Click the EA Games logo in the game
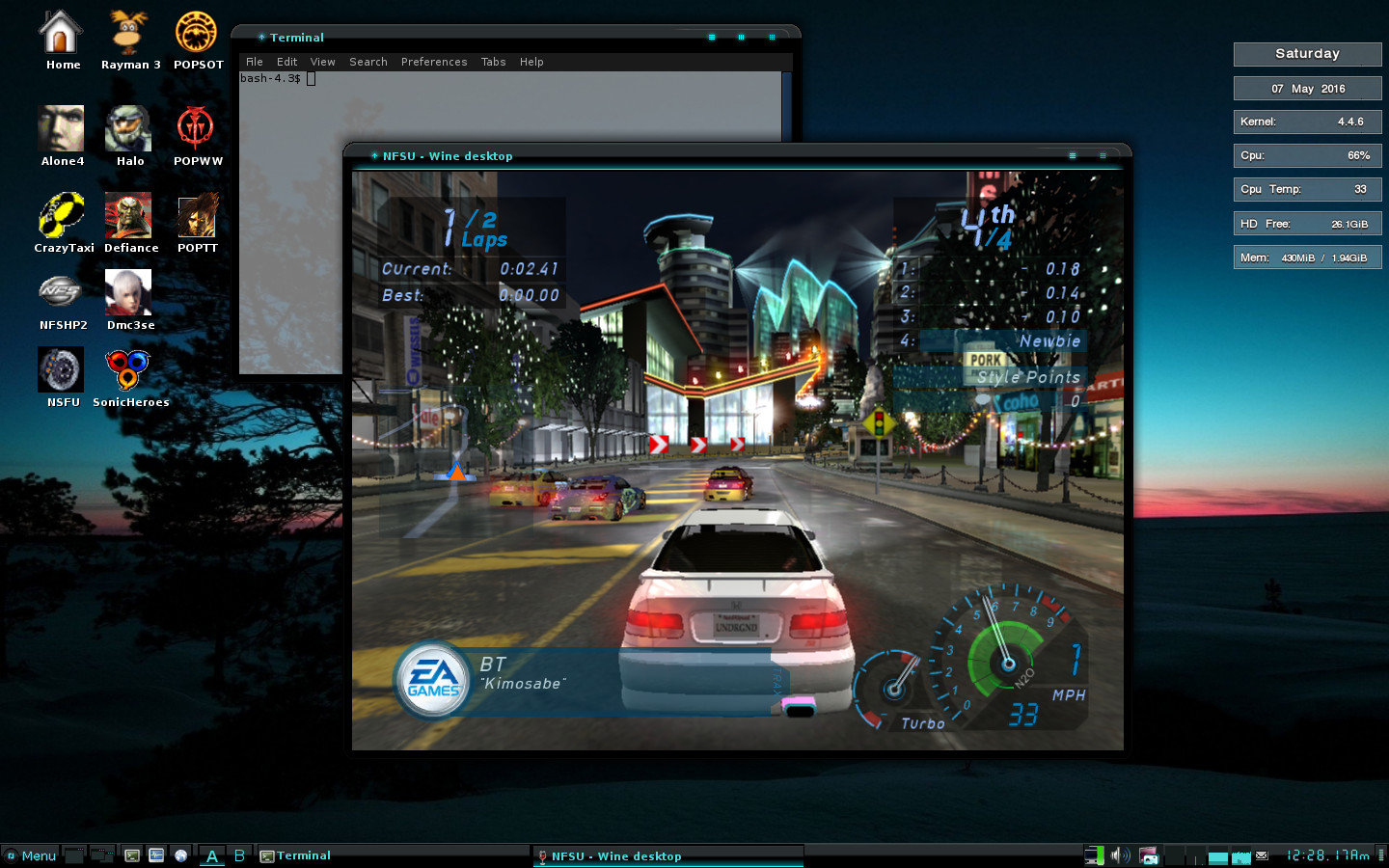Image resolution: width=1389 pixels, height=868 pixels. coord(433,679)
